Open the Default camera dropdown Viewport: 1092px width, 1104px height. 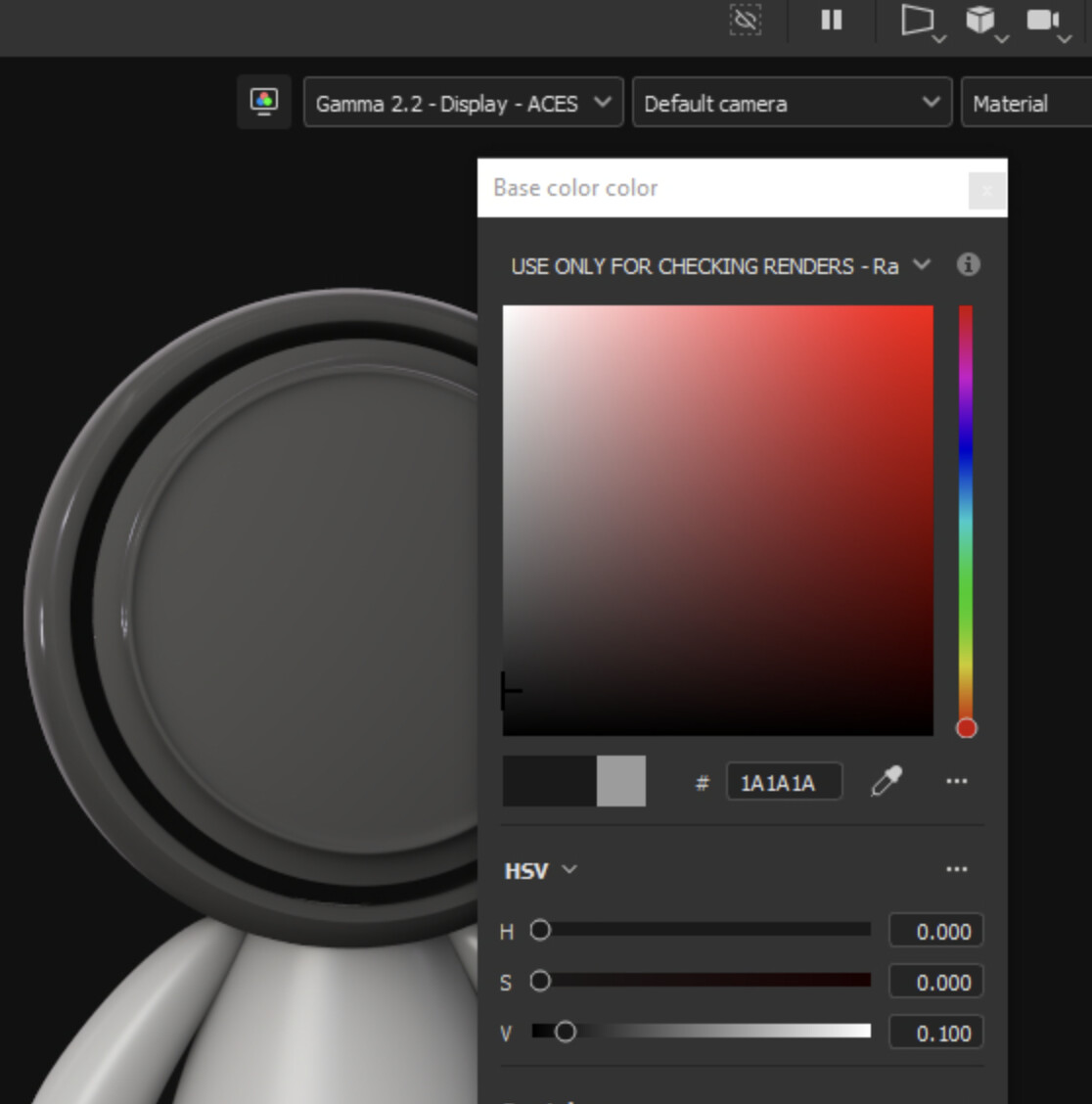pyautogui.click(x=792, y=103)
